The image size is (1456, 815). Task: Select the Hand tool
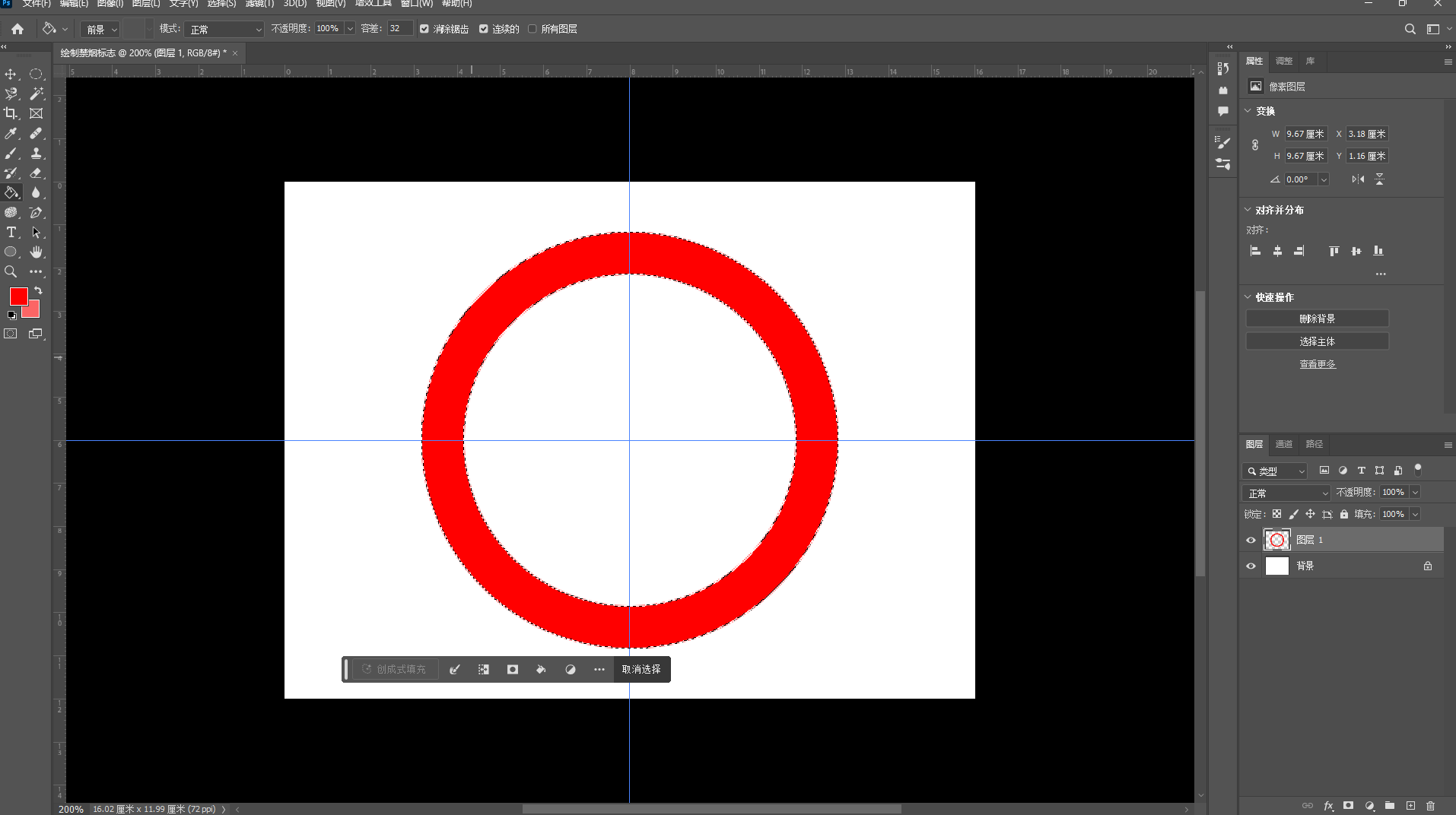(36, 252)
